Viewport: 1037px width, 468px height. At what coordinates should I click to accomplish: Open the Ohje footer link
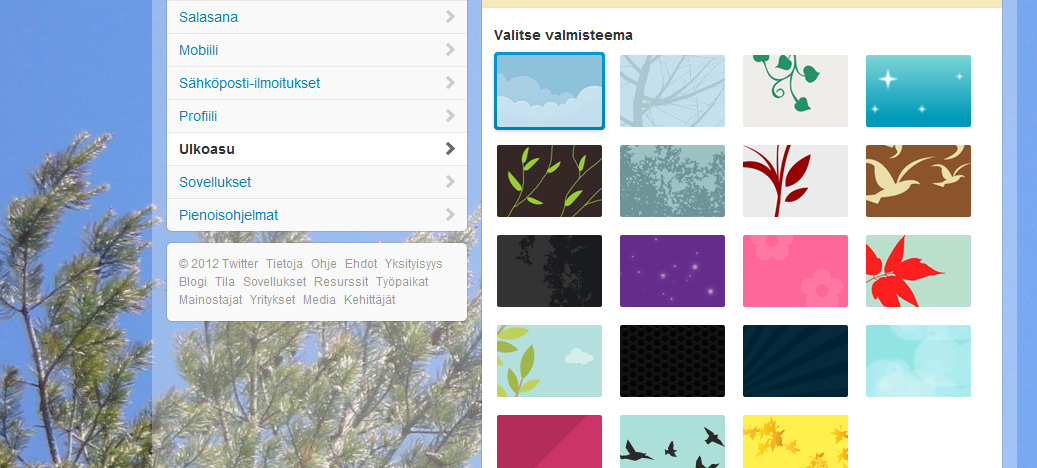324,264
